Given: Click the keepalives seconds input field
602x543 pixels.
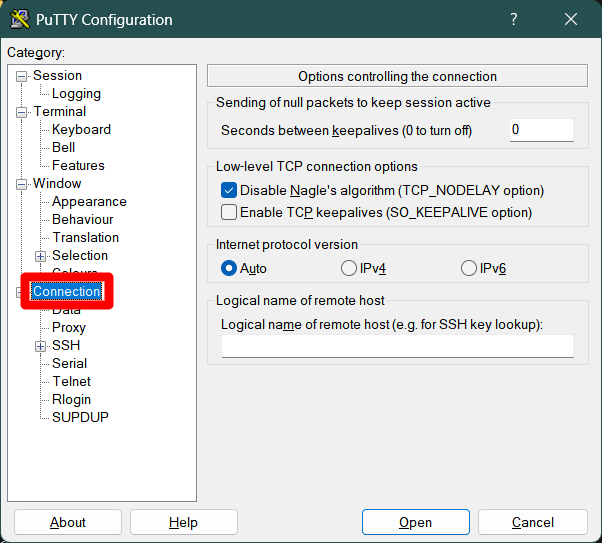Looking at the screenshot, I should click(x=542, y=130).
